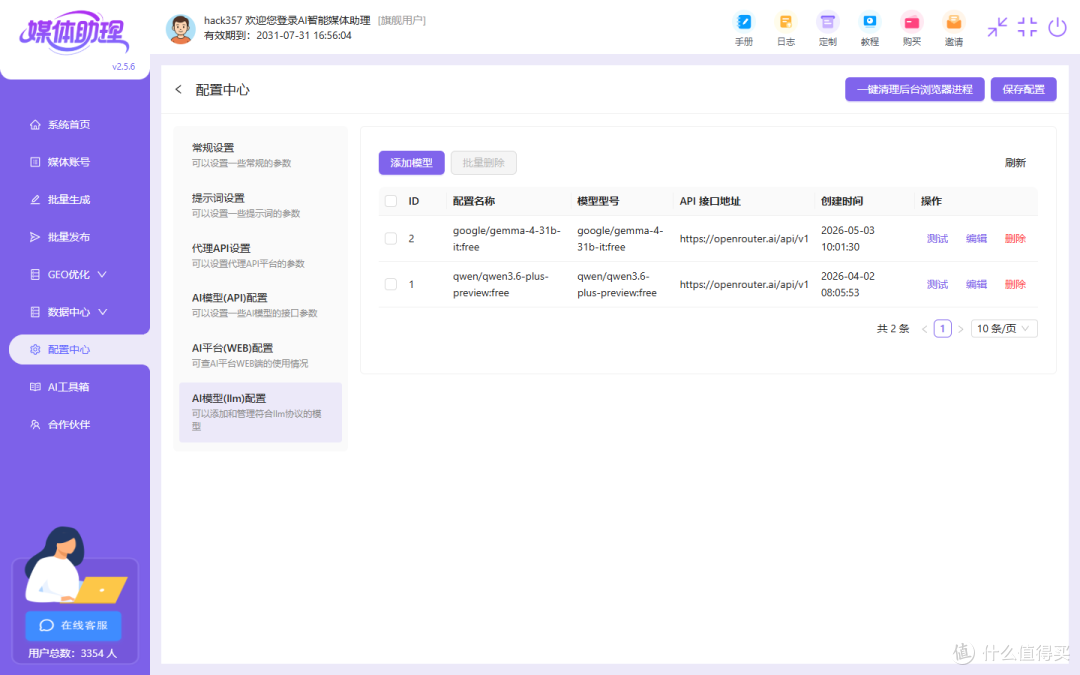Expand the 数据中心 sidebar menu
Image resolution: width=1080 pixels, height=675 pixels.
point(69,312)
